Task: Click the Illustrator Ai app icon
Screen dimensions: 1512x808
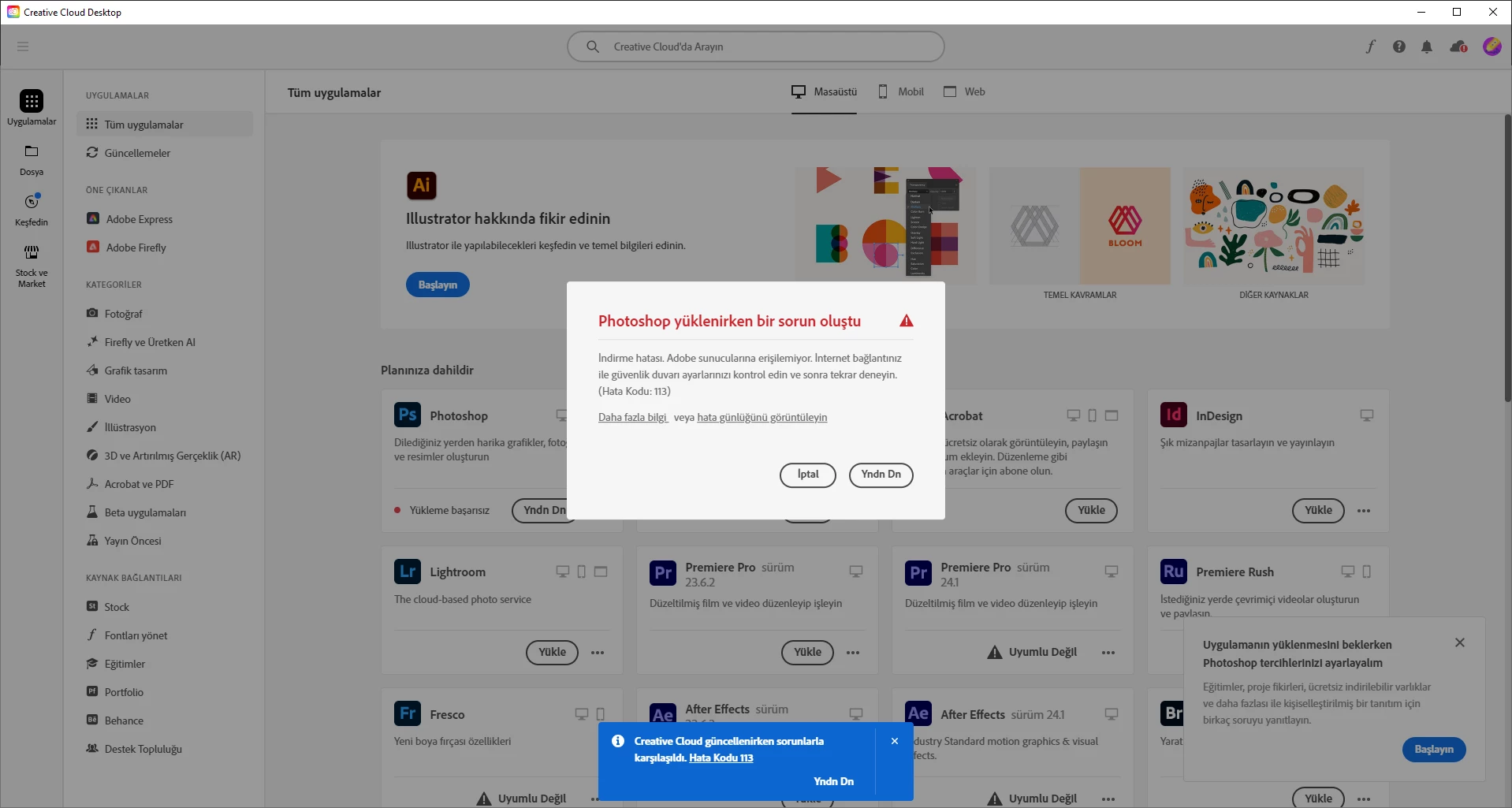Action: 422,185
